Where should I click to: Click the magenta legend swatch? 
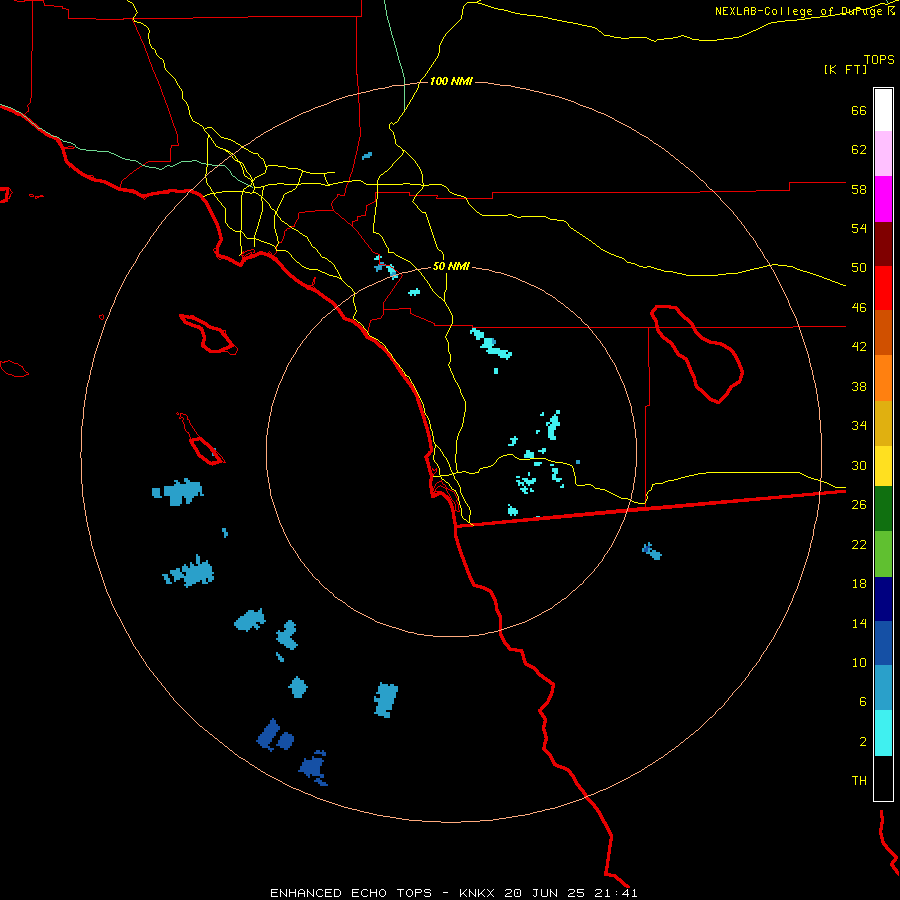click(x=883, y=199)
